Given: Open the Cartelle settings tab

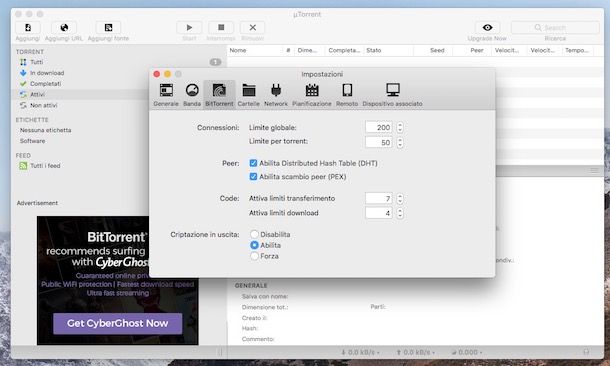Looking at the screenshot, I should [249, 95].
